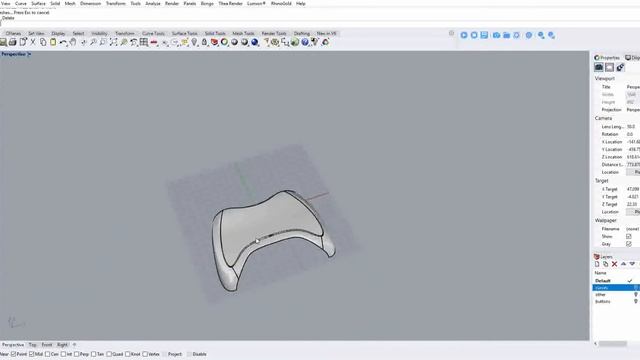
Task: Switch to the Front viewport tab
Action: (x=47, y=345)
